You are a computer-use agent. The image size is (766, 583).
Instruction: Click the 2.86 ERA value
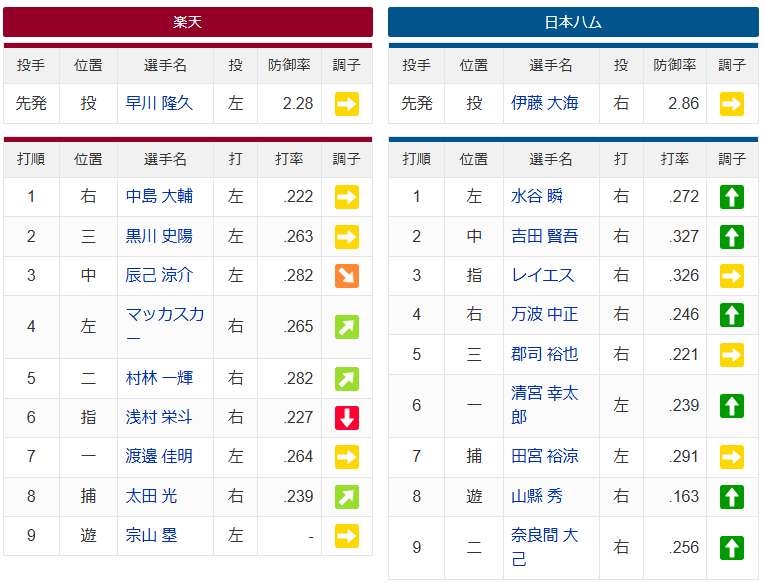coord(683,104)
